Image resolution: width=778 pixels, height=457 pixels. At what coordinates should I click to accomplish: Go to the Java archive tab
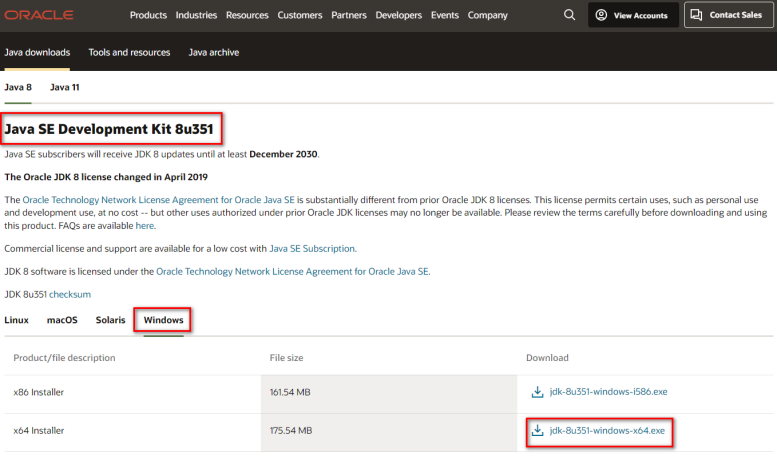point(213,53)
